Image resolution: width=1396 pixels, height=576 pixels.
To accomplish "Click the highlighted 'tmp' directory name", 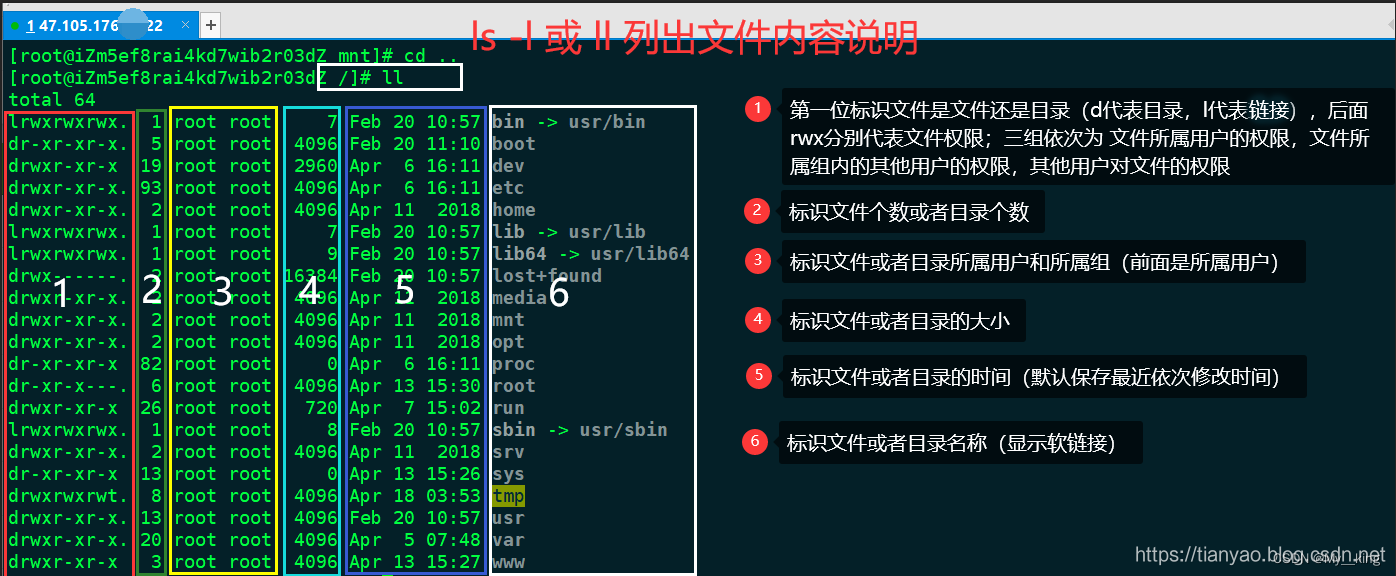I will tap(508, 496).
